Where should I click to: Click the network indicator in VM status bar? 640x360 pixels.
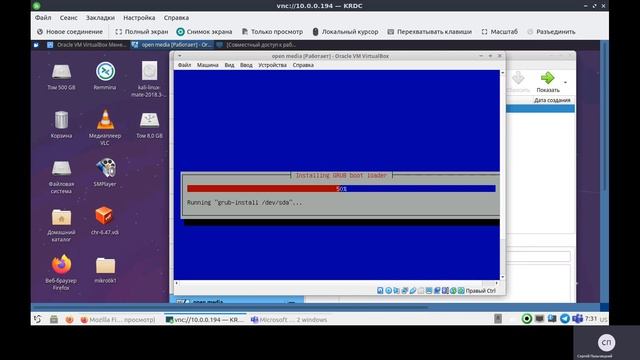(404, 291)
